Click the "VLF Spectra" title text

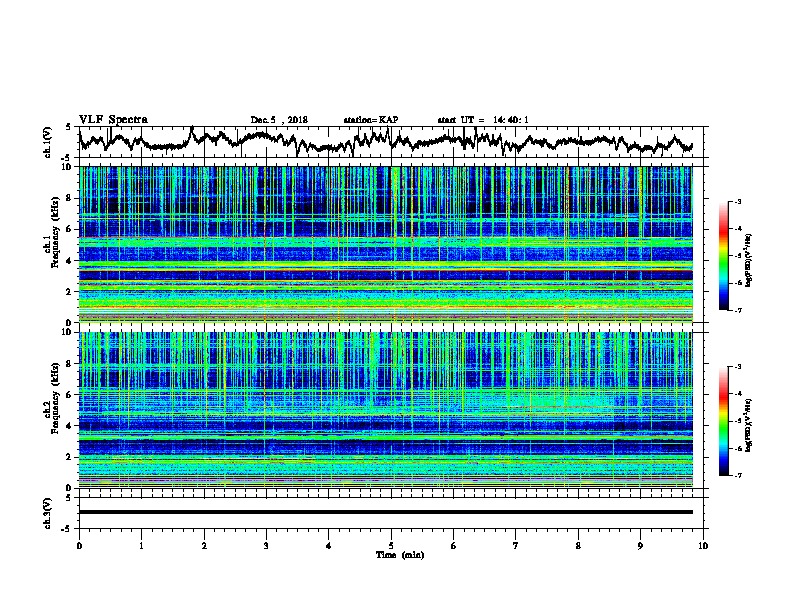[113, 120]
